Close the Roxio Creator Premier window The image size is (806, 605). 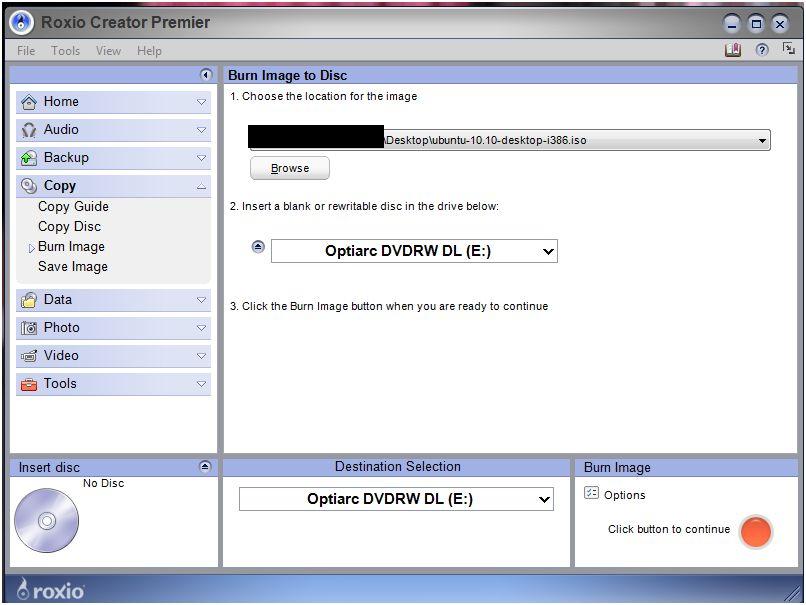click(x=780, y=24)
